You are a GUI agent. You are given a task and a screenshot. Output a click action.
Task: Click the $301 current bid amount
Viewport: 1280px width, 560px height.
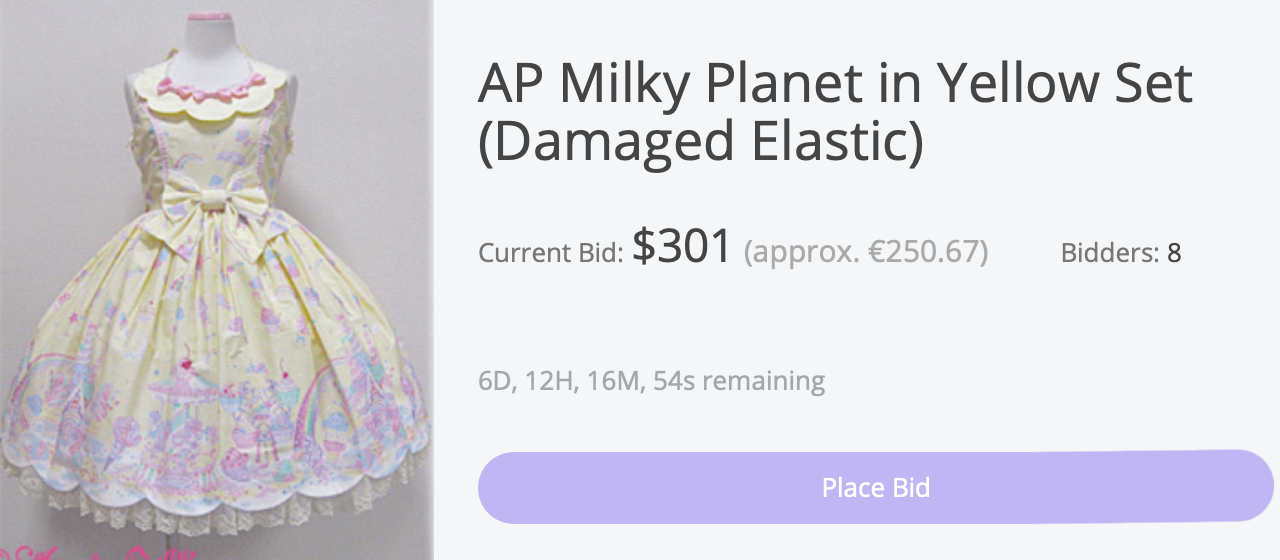click(682, 246)
